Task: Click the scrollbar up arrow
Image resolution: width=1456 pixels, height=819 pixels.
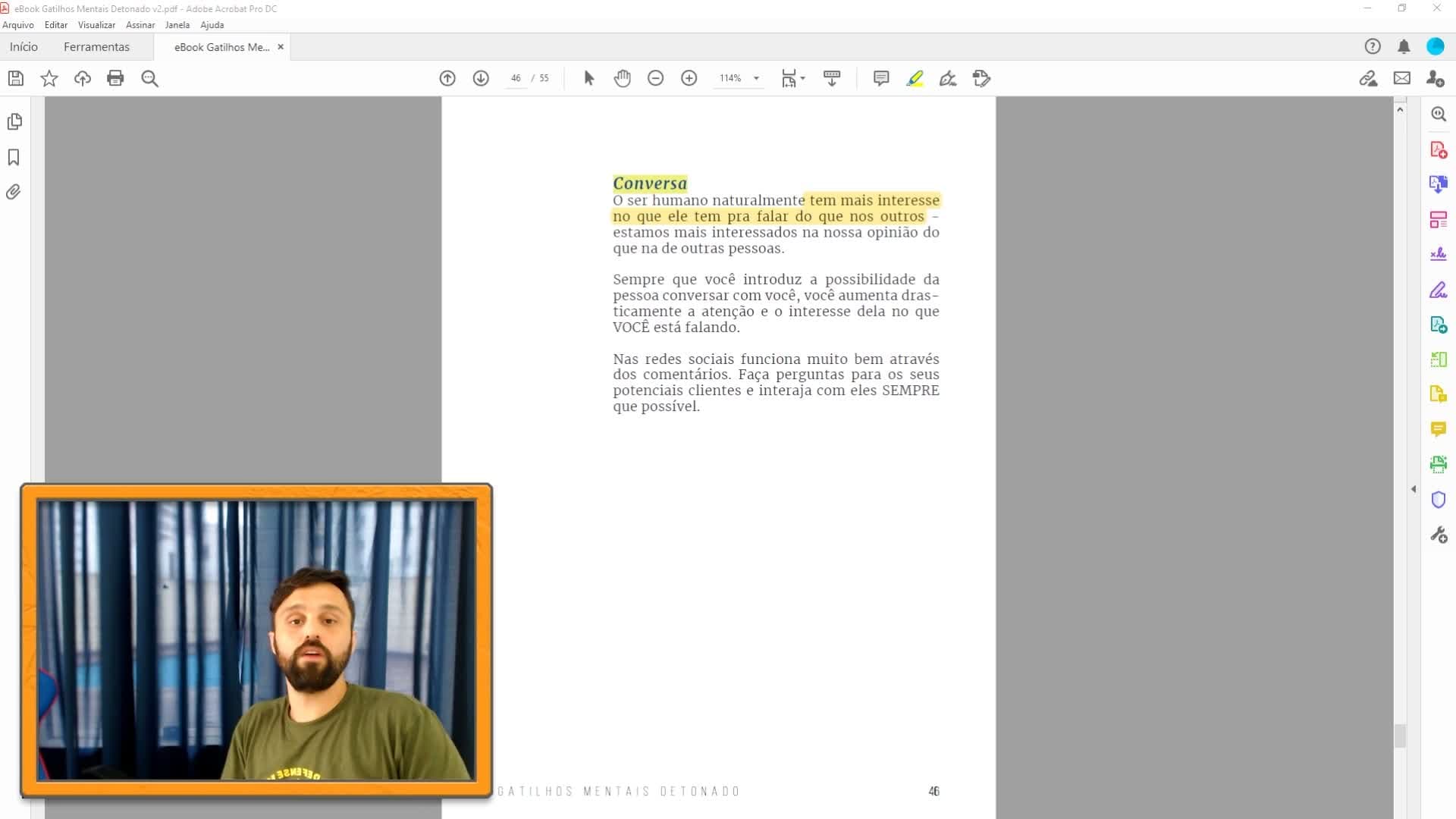Action: click(x=1400, y=110)
